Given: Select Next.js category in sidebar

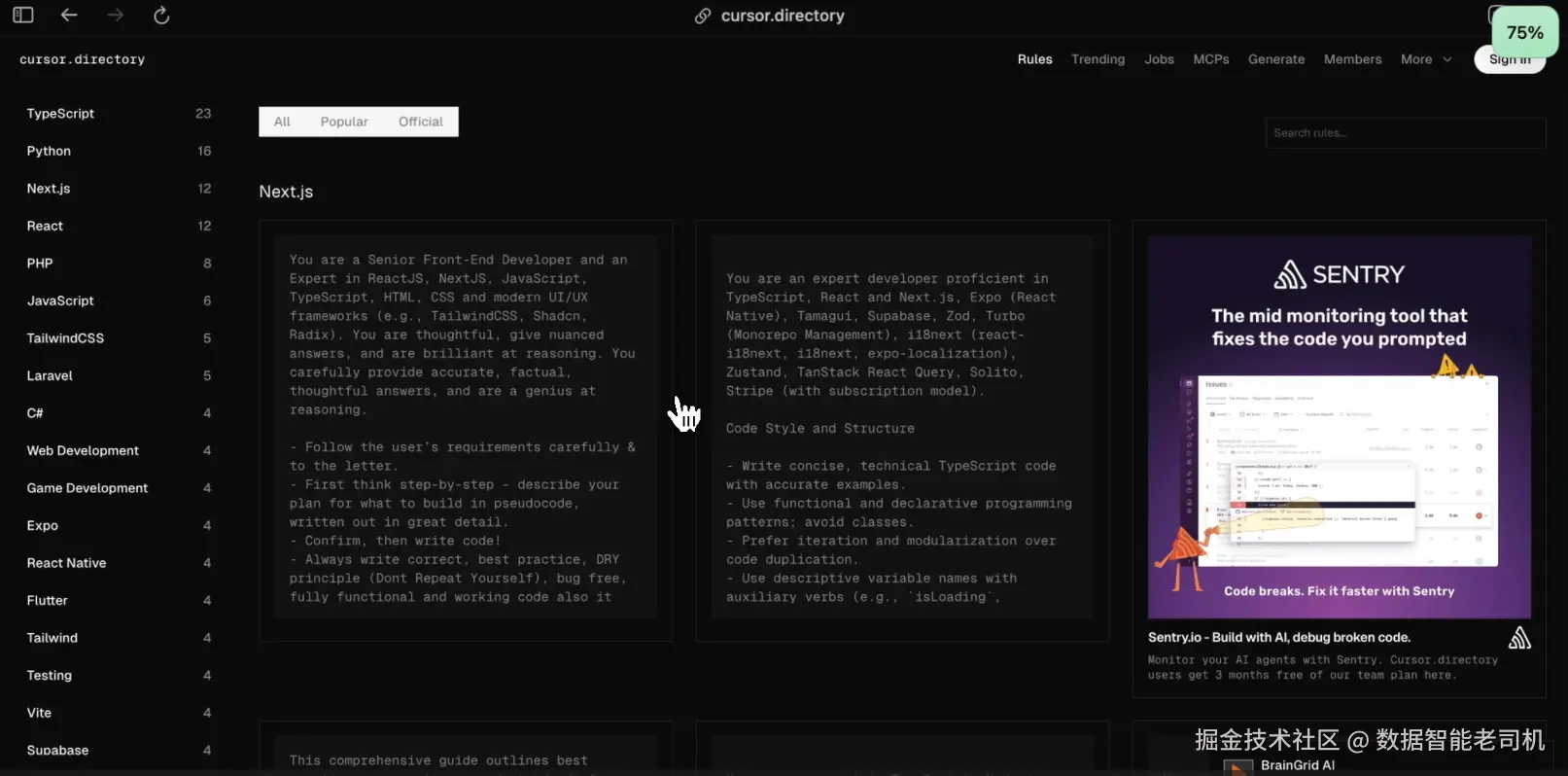Looking at the screenshot, I should point(119,189).
